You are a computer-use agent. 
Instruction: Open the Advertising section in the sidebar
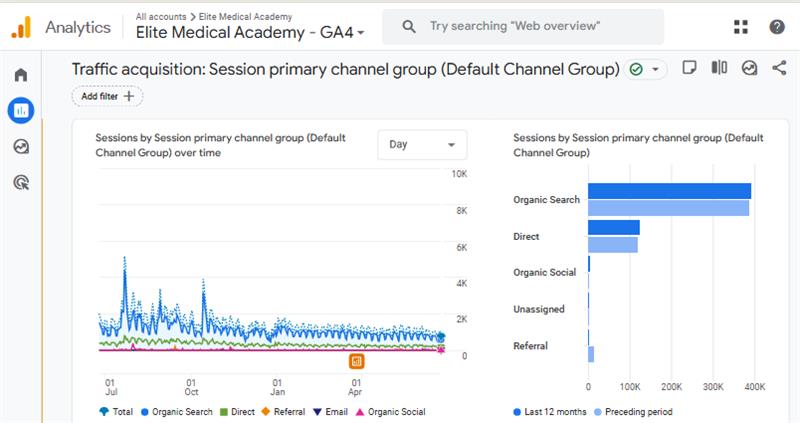(21, 182)
